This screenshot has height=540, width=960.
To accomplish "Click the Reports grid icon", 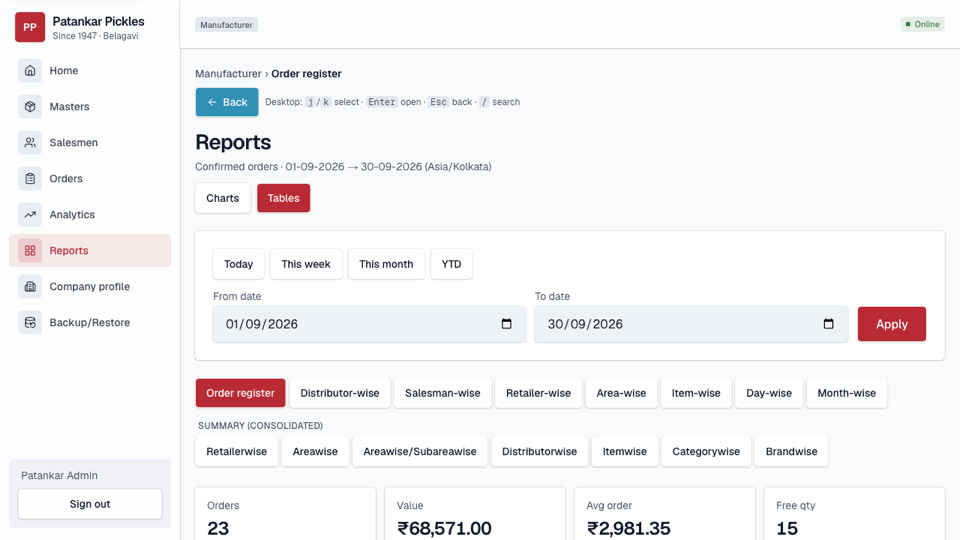I will (x=30, y=250).
